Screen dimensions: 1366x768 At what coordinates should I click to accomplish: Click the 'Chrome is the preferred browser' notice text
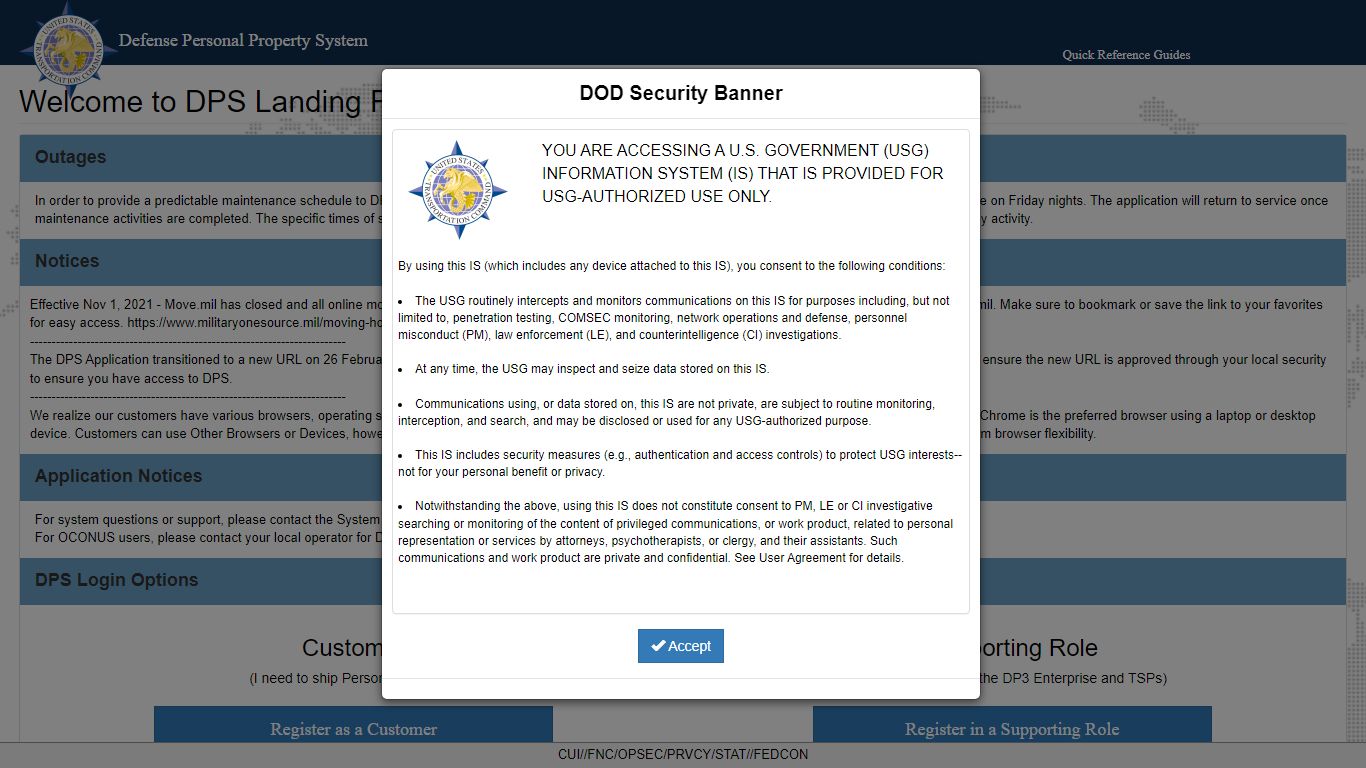coord(1148,415)
